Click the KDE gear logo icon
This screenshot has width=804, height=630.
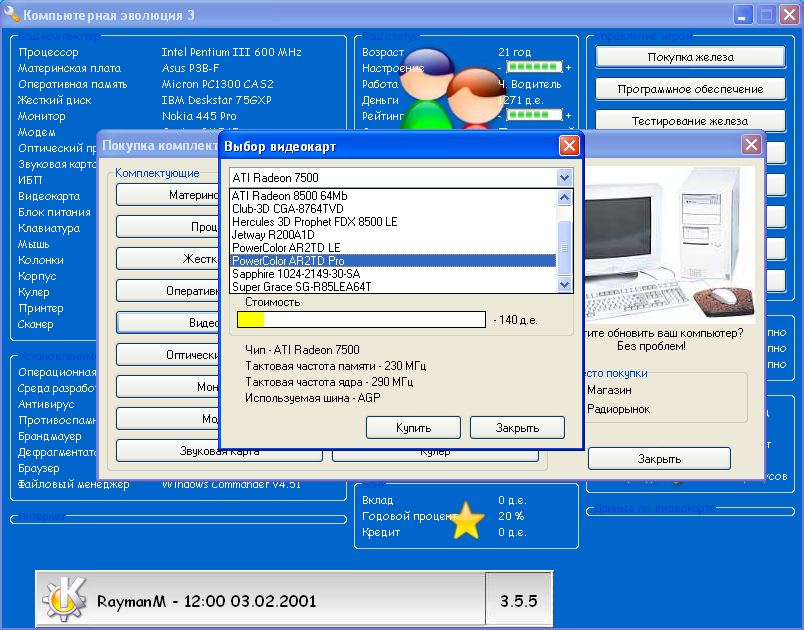pos(65,599)
